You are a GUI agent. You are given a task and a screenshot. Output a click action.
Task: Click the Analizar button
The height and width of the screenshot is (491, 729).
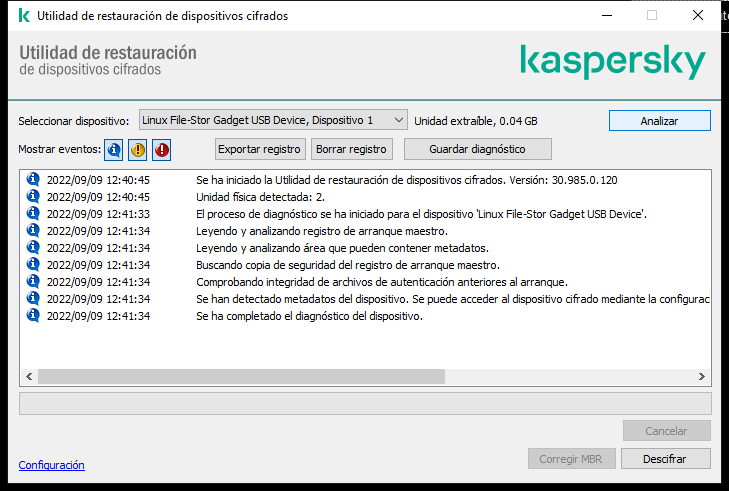click(x=659, y=120)
